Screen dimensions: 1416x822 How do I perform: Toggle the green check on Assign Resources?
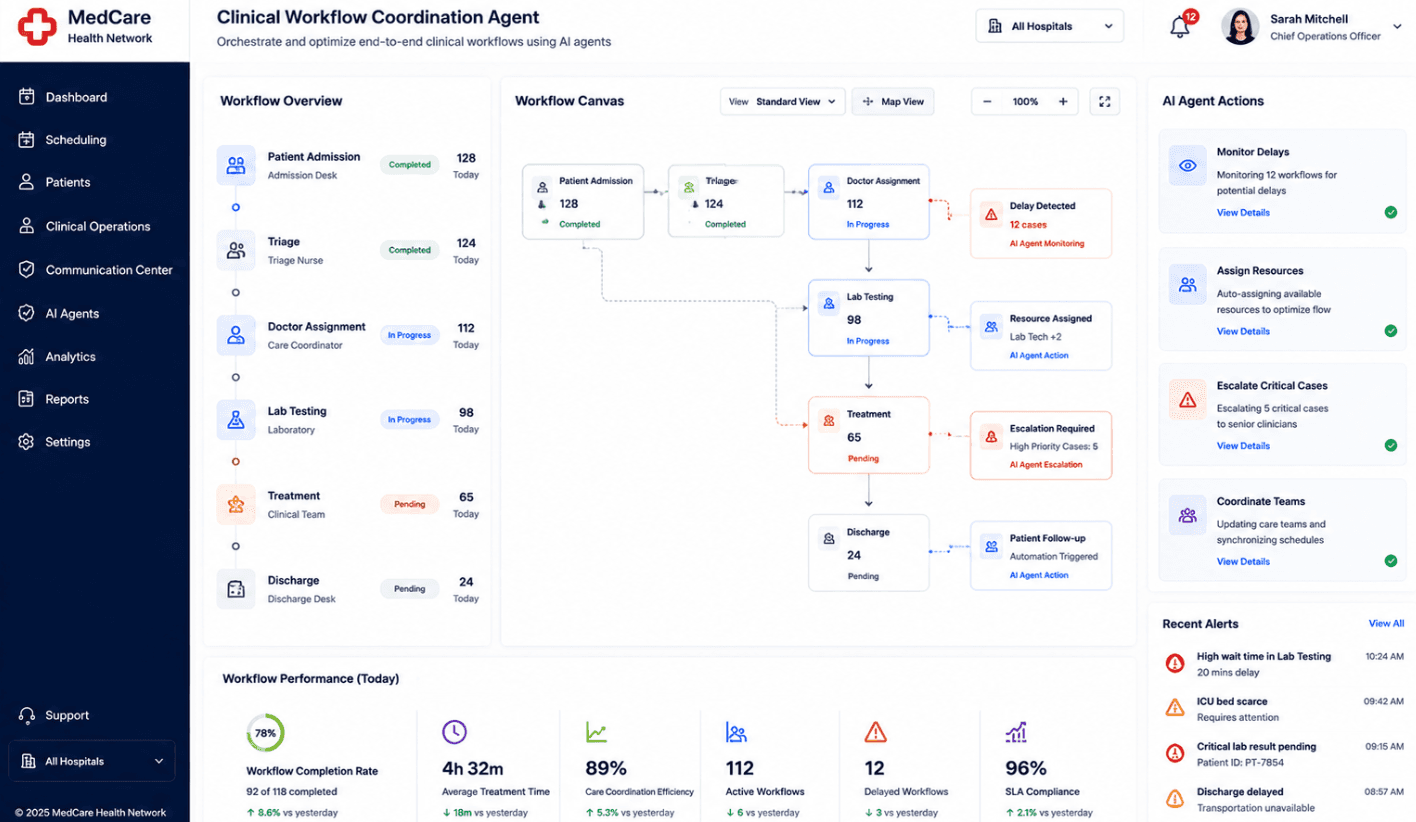tap(1390, 331)
